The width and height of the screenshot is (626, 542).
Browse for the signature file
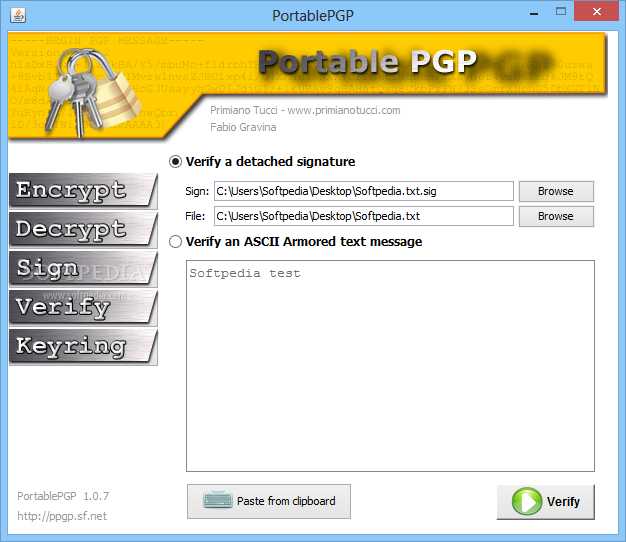pos(556,191)
